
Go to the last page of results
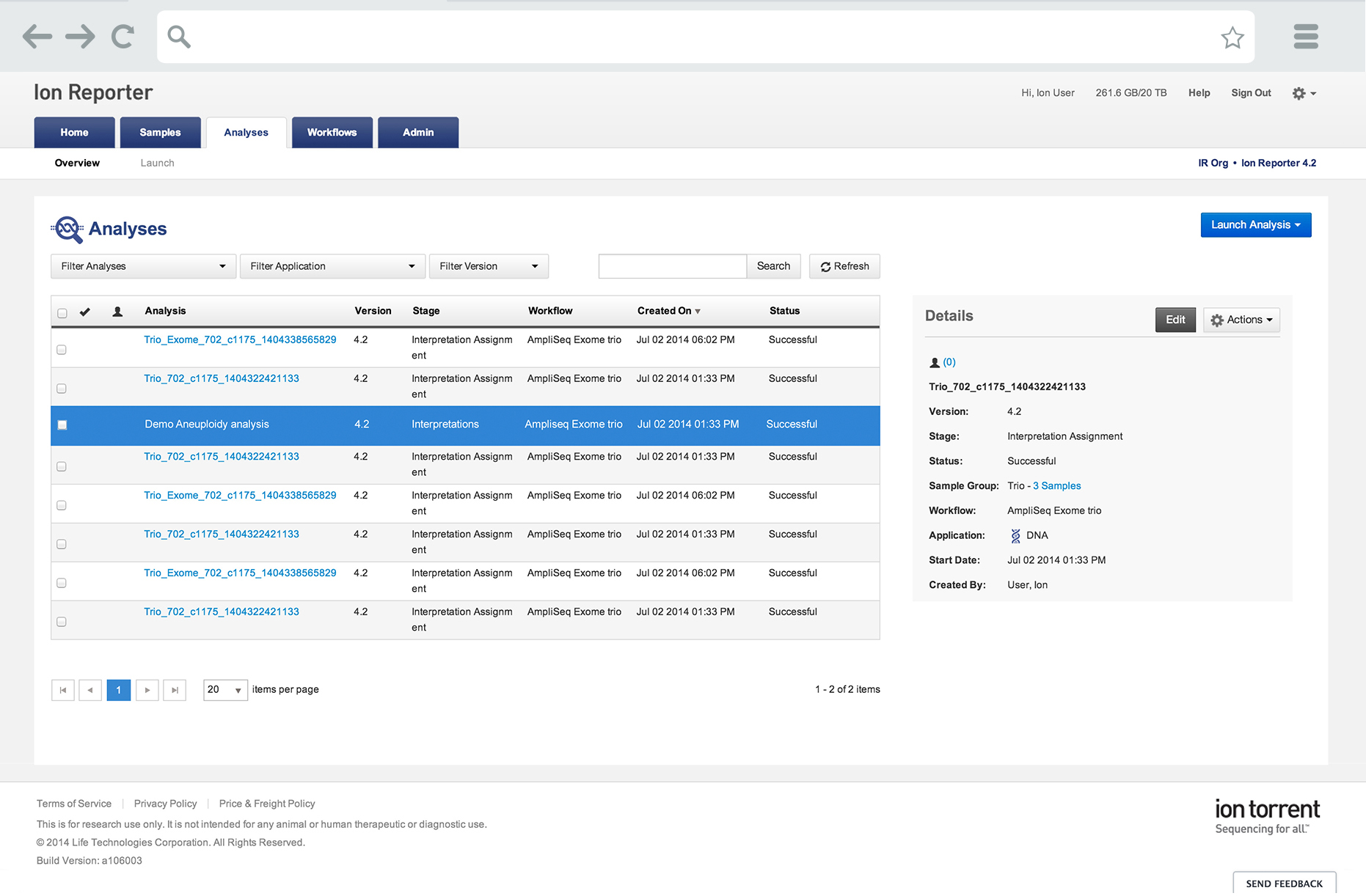coord(175,690)
